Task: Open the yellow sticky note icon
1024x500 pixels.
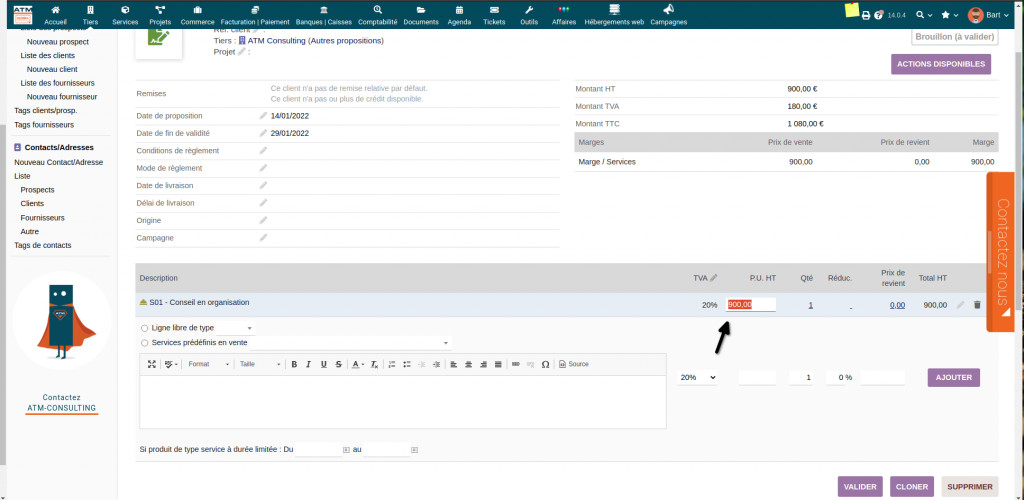Action: coord(852,10)
